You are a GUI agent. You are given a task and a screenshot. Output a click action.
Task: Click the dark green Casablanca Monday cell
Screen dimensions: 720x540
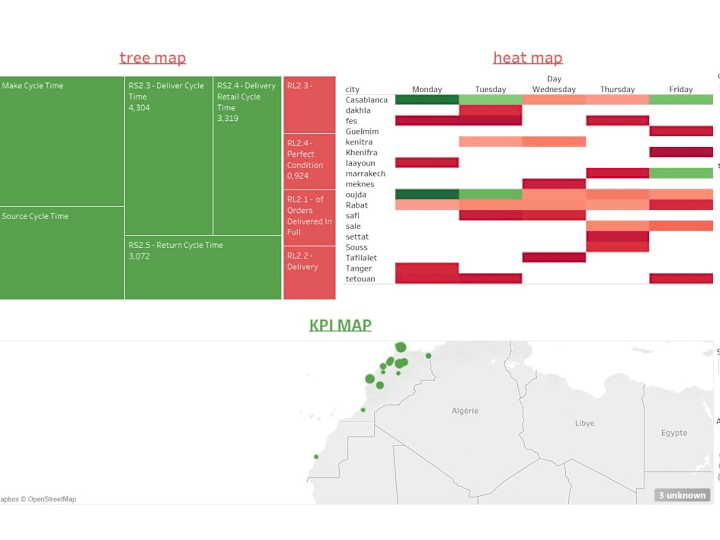tap(427, 100)
